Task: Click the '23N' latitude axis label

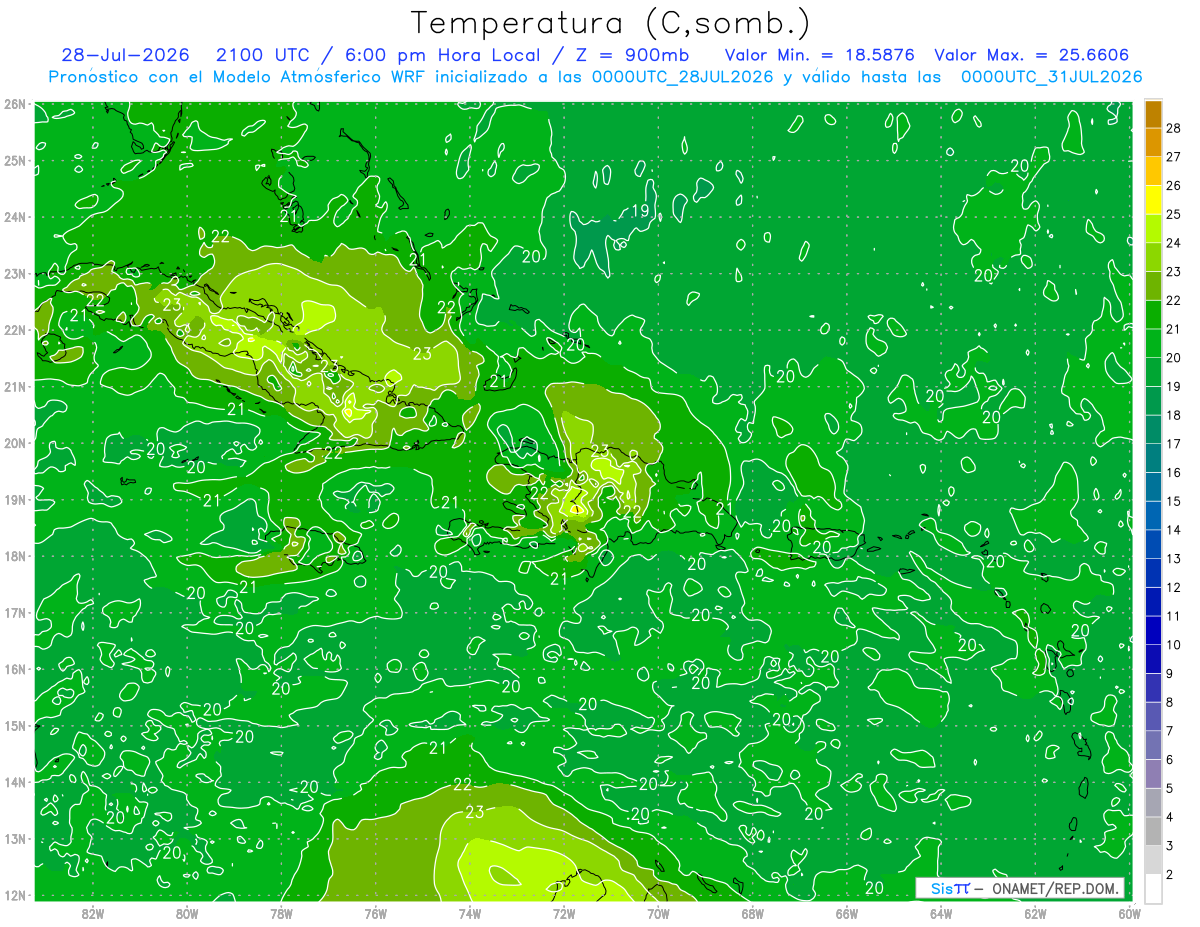Action: [14, 273]
